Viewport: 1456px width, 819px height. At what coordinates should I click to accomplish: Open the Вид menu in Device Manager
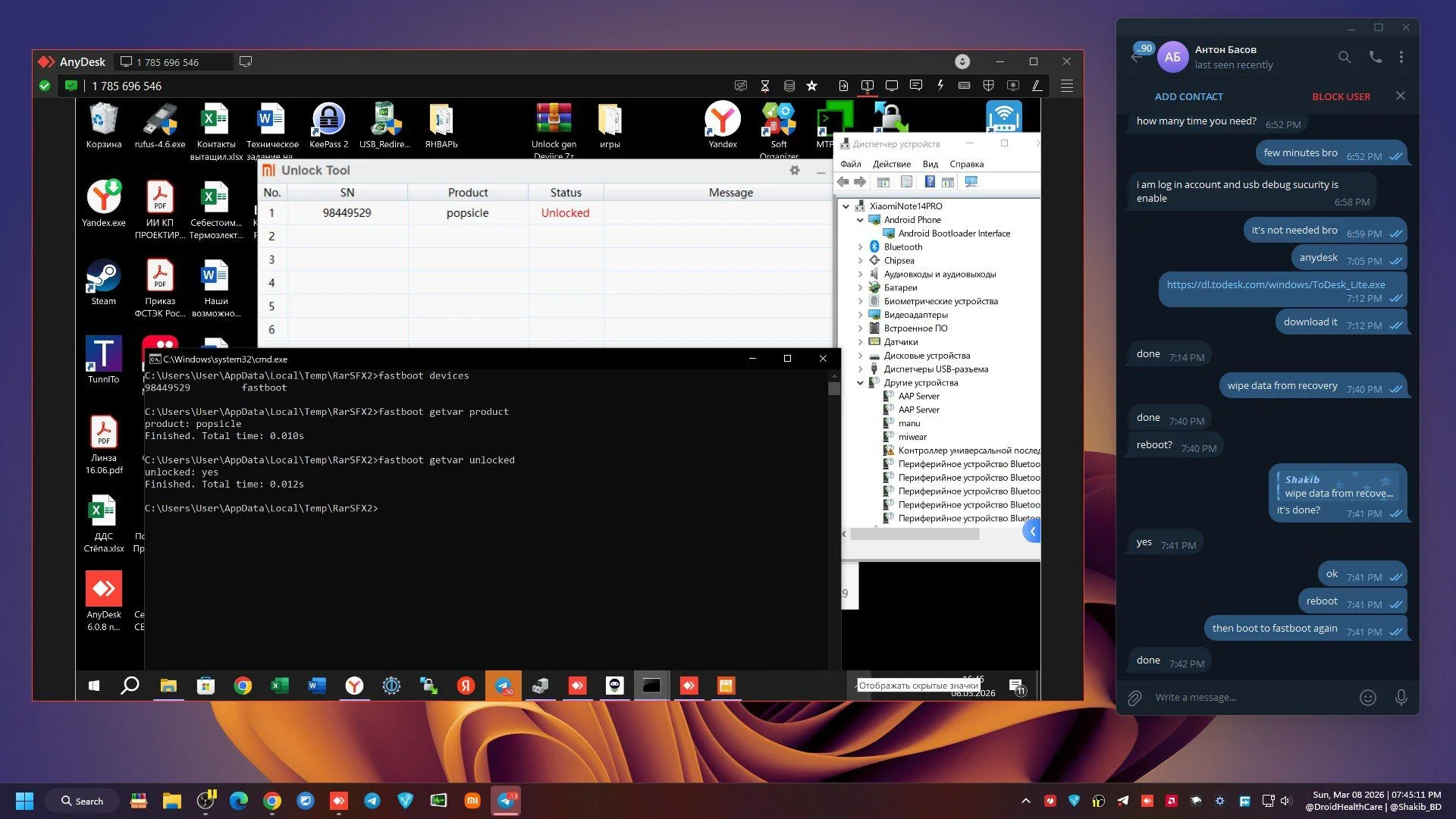pos(930,164)
